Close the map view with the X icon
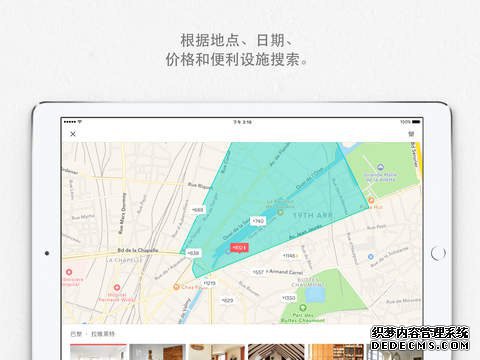The height and width of the screenshot is (360, 480). click(x=73, y=134)
